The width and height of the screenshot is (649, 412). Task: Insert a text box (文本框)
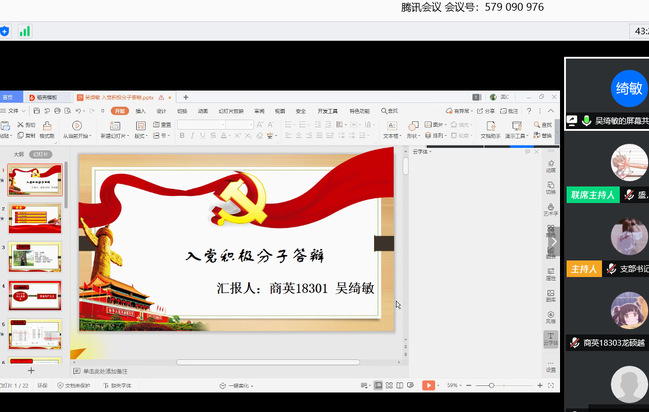[390, 127]
